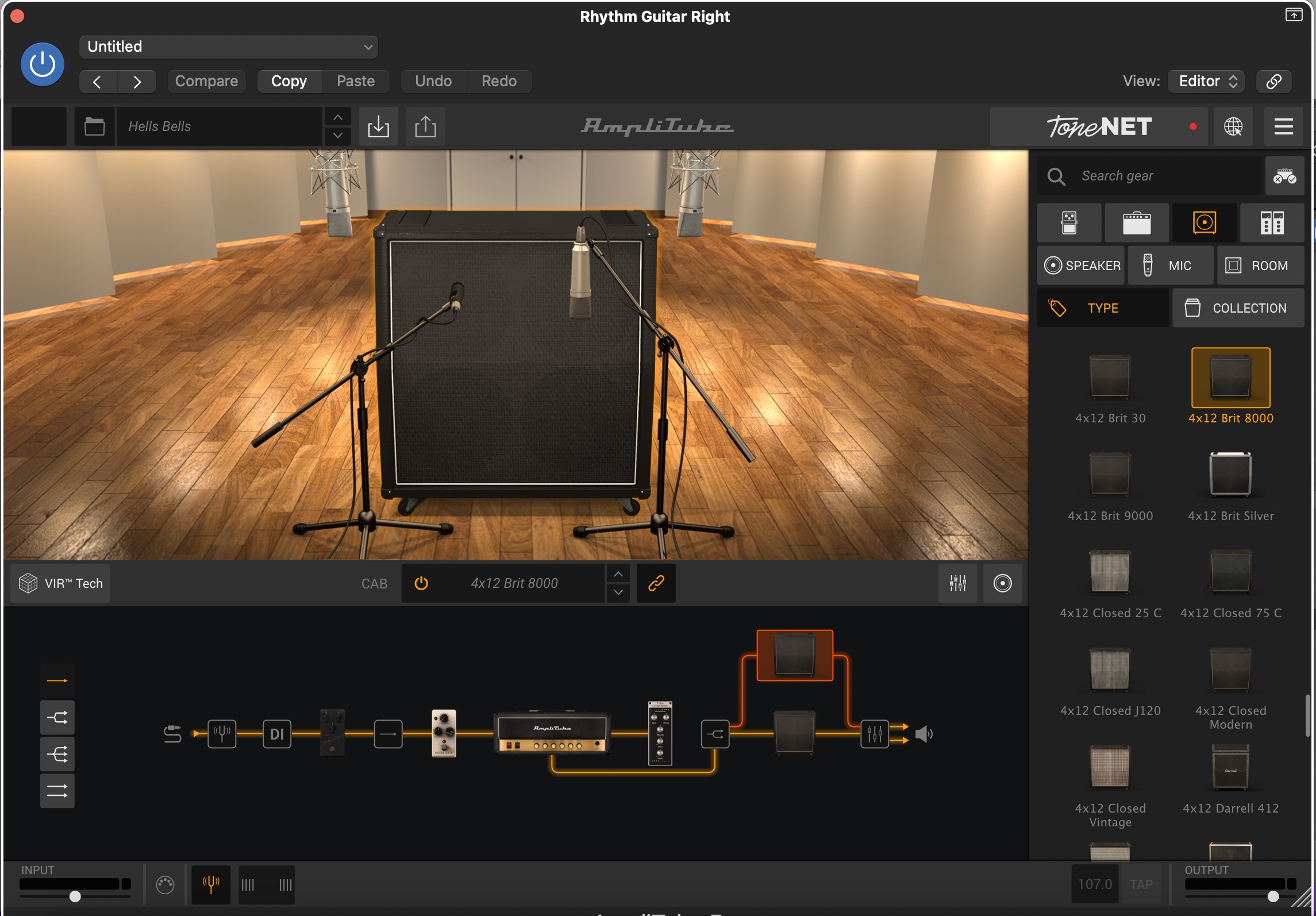Viewport: 1316px width, 916px height.
Task: Sort gear by TYPE
Action: pyautogui.click(x=1103, y=308)
